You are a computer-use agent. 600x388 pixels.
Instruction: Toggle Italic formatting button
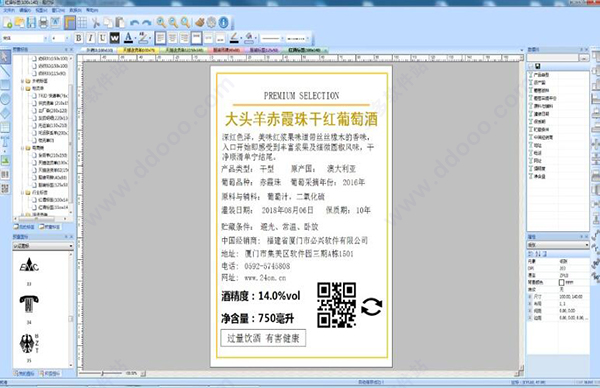click(91, 38)
